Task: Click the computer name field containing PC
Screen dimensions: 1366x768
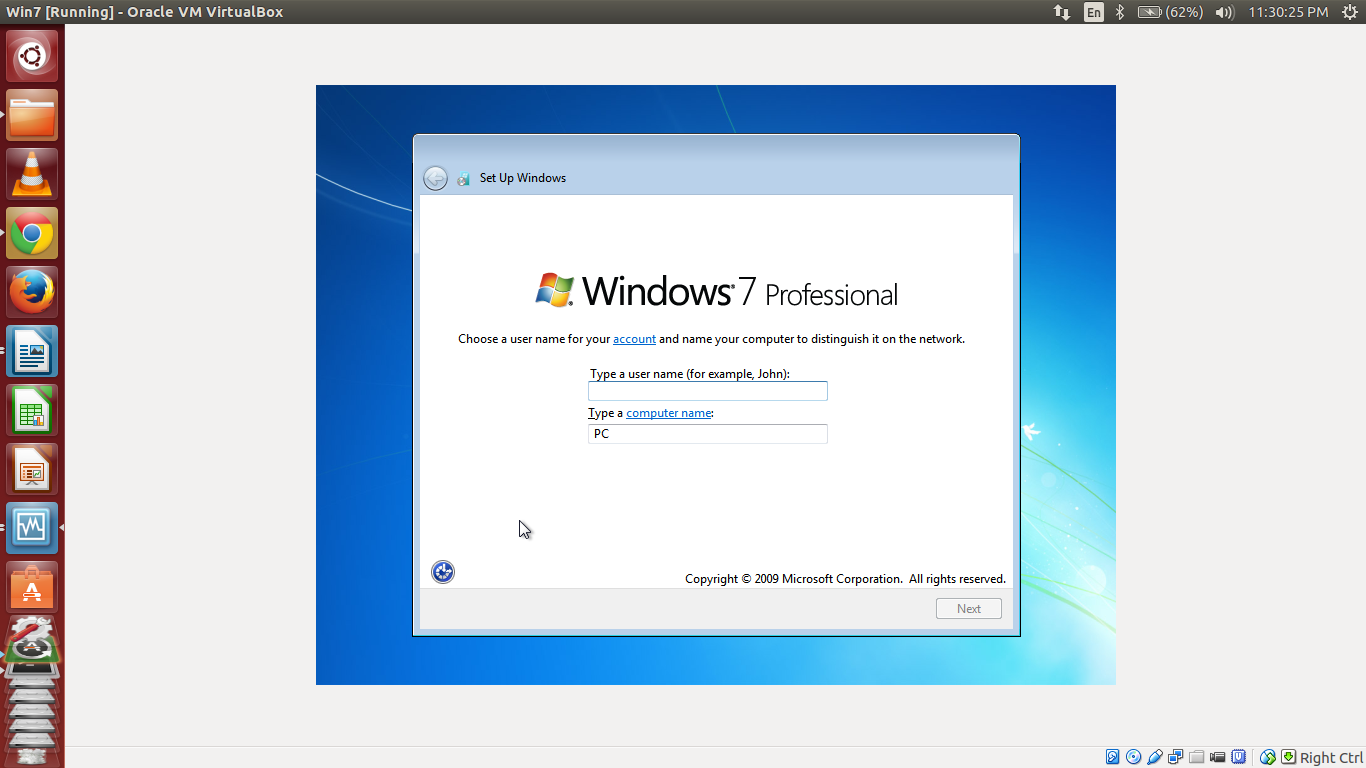Action: coord(708,434)
